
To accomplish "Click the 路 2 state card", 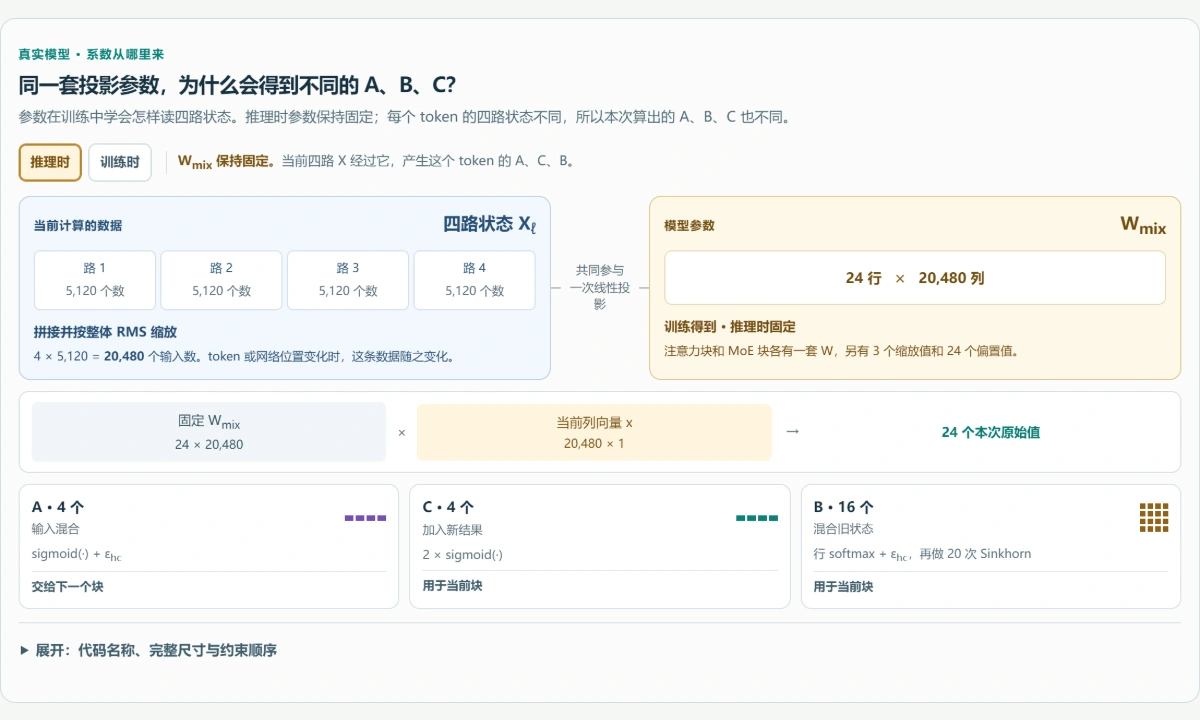I will [x=222, y=279].
